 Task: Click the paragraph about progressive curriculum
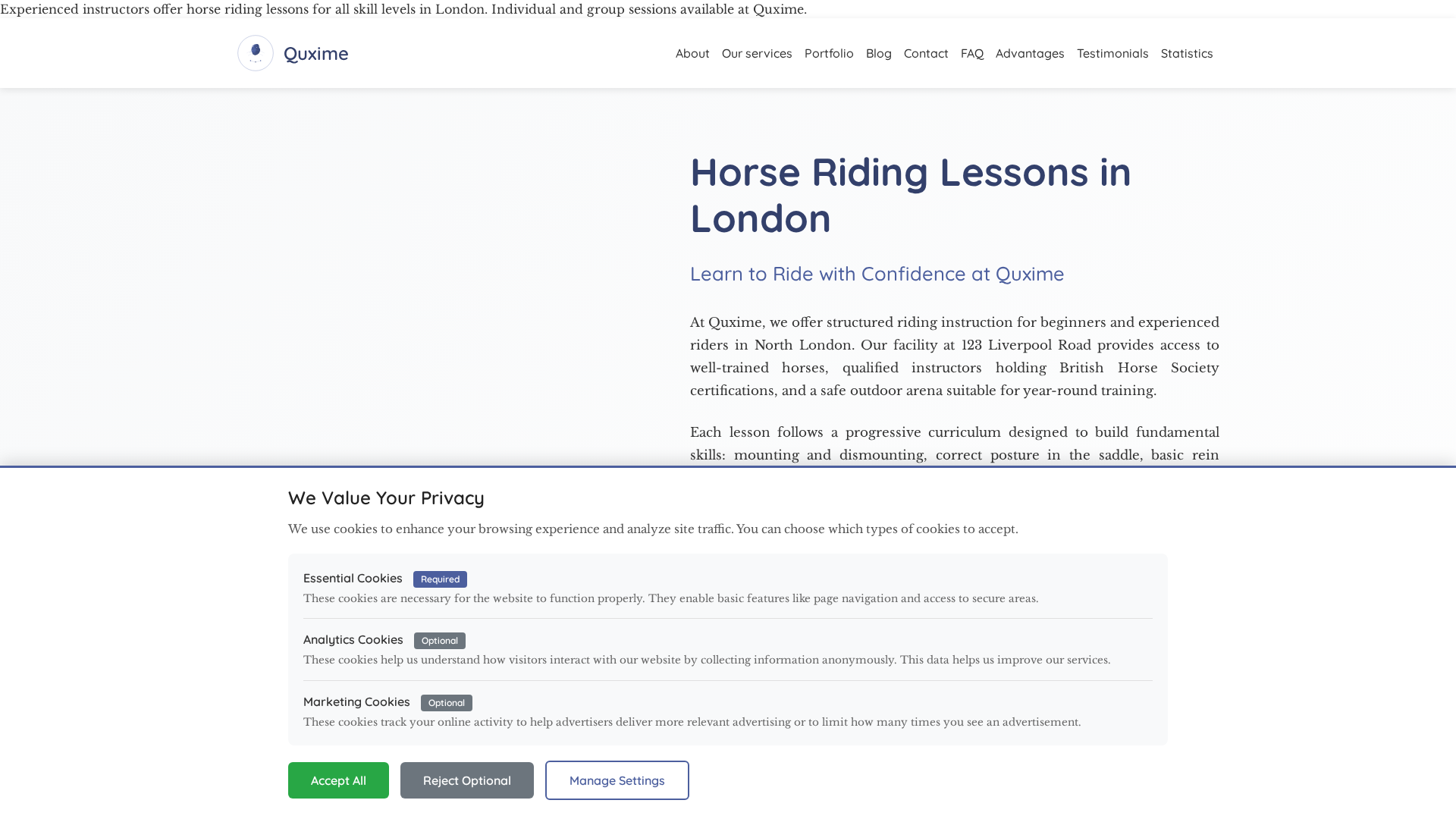point(955,444)
